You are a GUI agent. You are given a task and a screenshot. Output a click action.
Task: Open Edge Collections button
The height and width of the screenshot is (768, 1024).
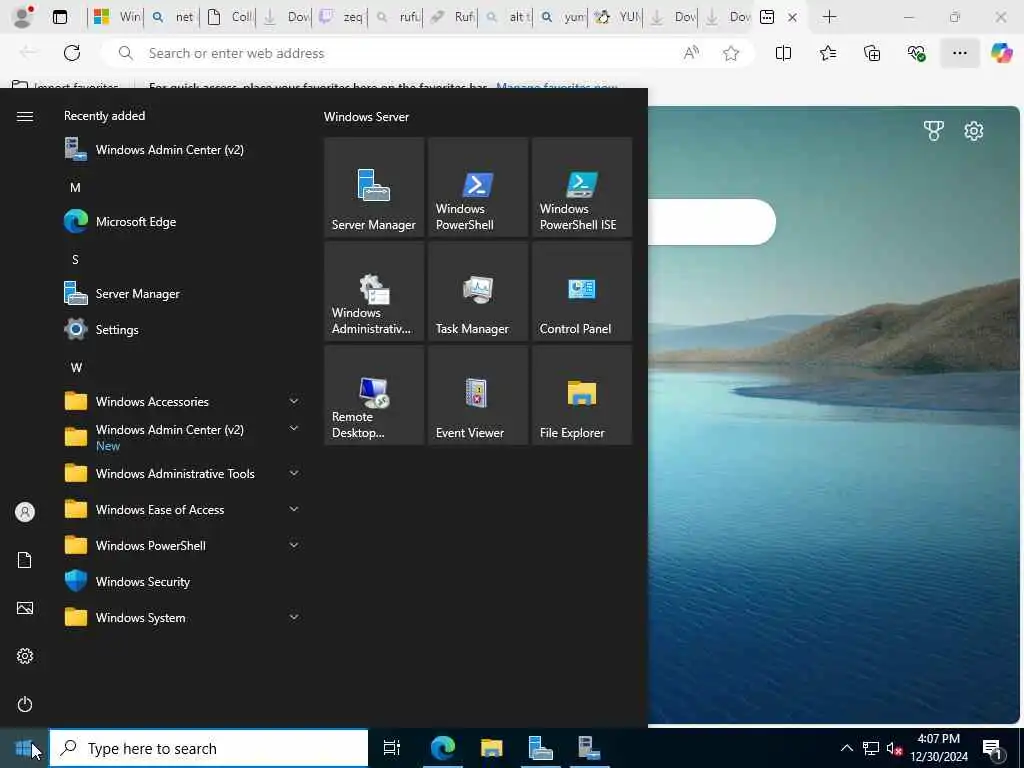coord(872,53)
